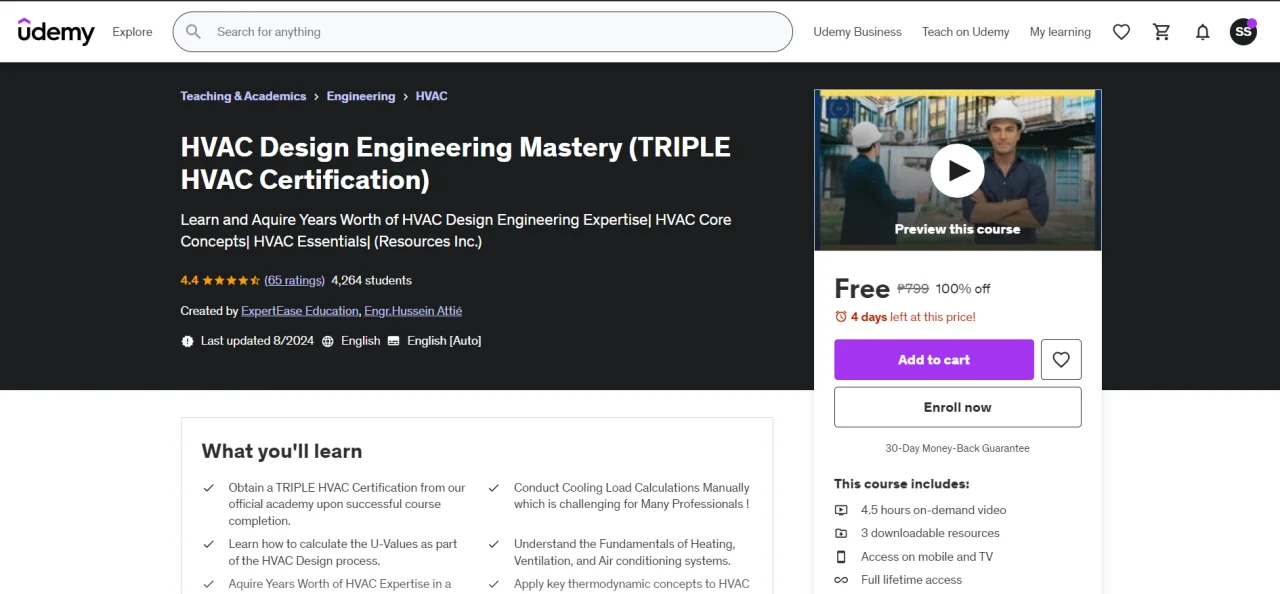Screen dimensions: 1280x594
Task: Click the What you'll learn heading
Action: click(x=282, y=451)
